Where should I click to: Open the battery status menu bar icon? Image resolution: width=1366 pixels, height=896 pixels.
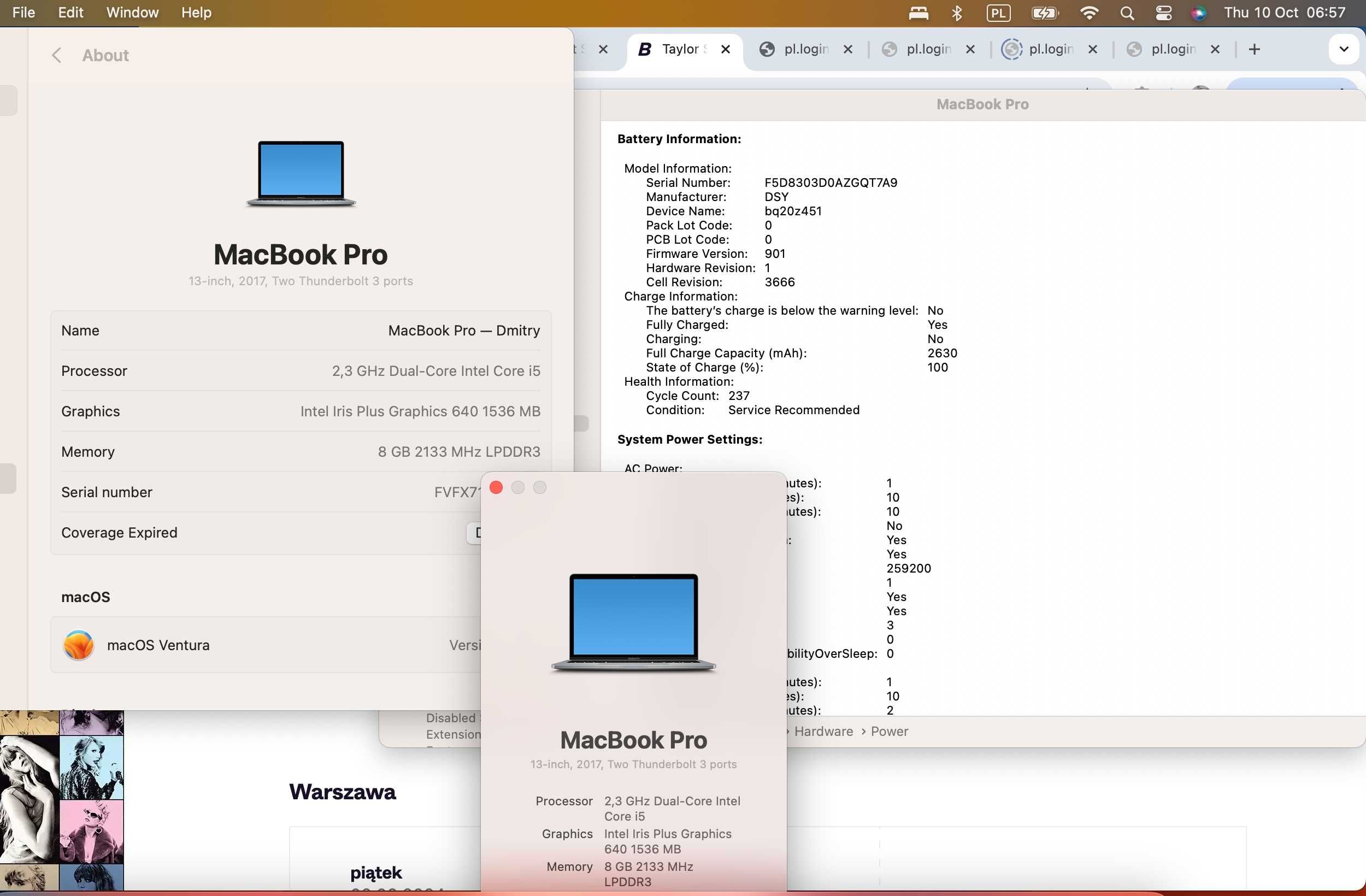point(1045,13)
